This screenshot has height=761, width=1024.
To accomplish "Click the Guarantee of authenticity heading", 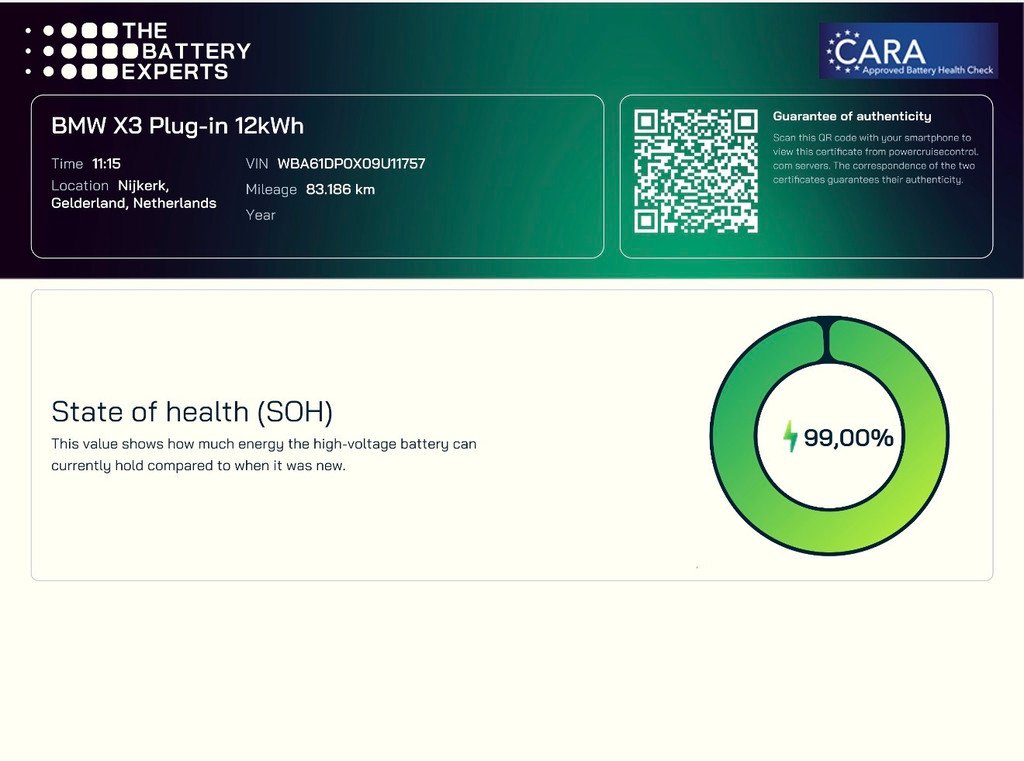I will (852, 116).
